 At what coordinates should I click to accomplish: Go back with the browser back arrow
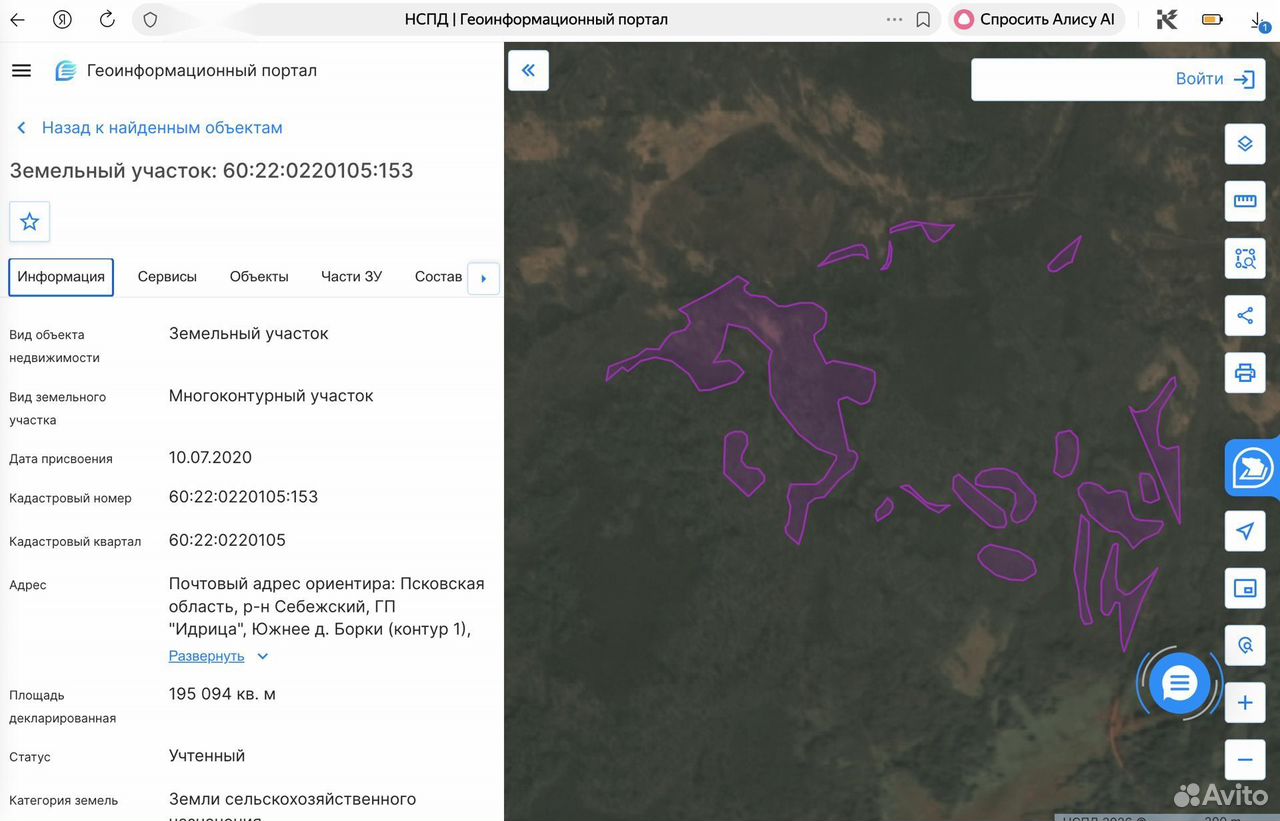click(17, 19)
